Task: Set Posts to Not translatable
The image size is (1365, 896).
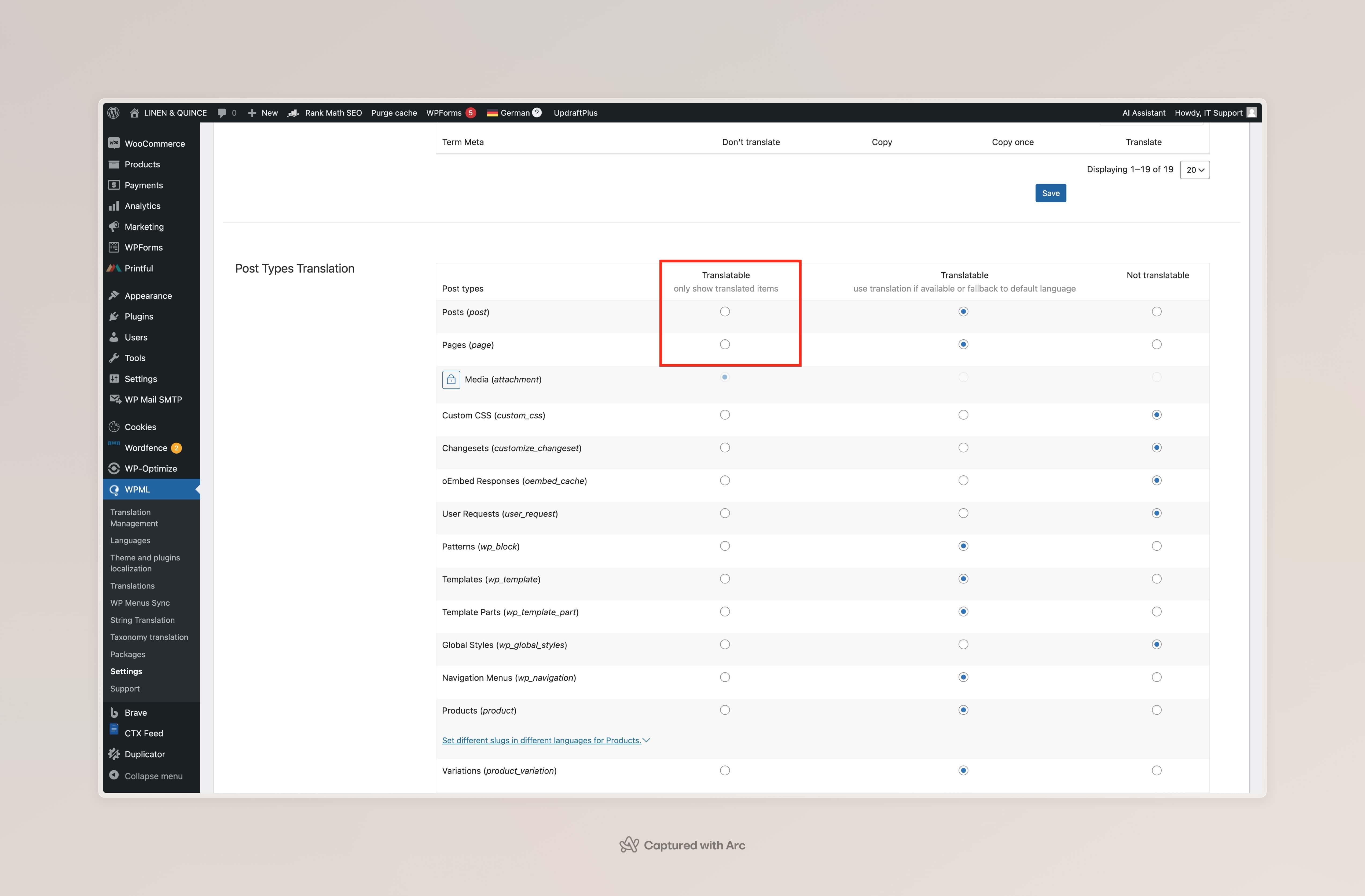Action: click(x=1157, y=311)
